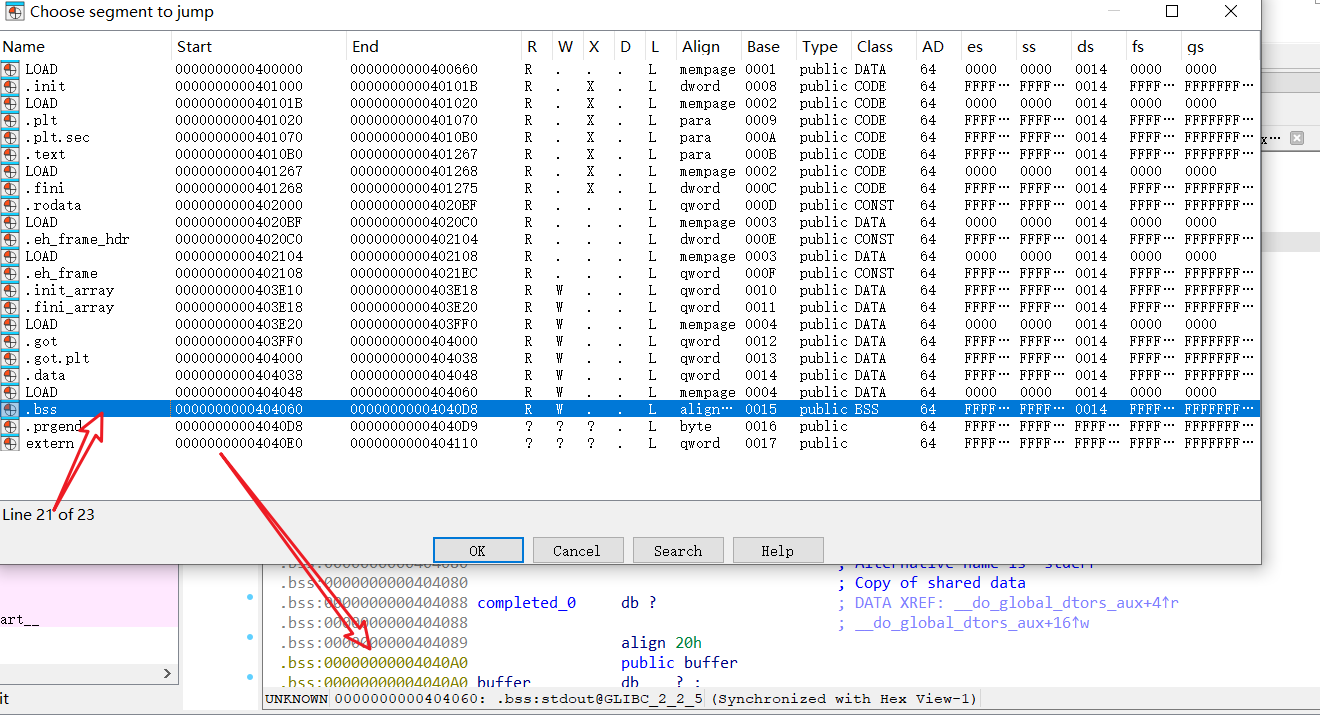Image resolution: width=1320 pixels, height=715 pixels.
Task: Select the .data segment icon
Action: 10,375
